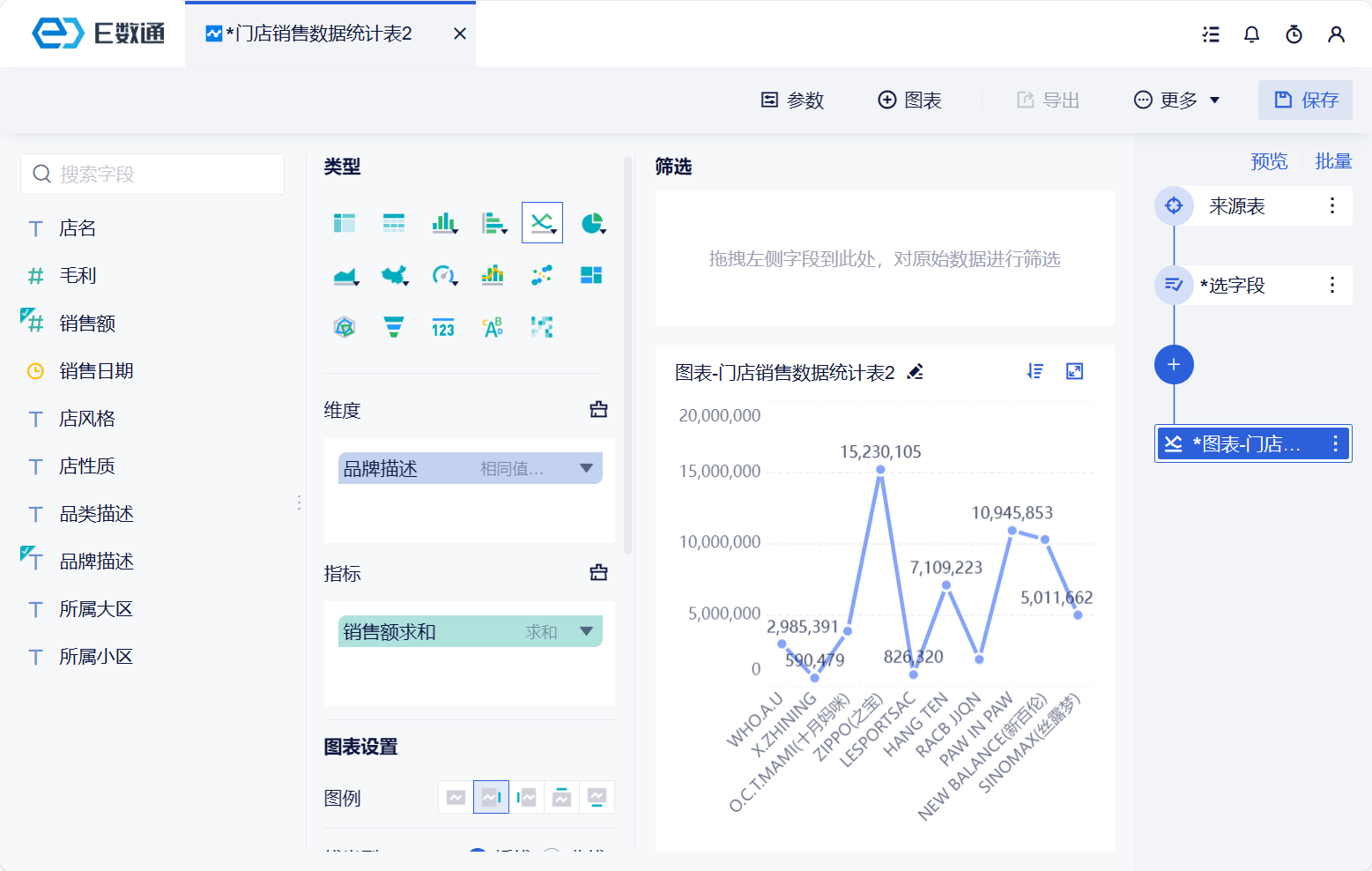Open the 销售额求和 indicator pill dropdown arrow
This screenshot has width=1372, height=871.
click(586, 631)
